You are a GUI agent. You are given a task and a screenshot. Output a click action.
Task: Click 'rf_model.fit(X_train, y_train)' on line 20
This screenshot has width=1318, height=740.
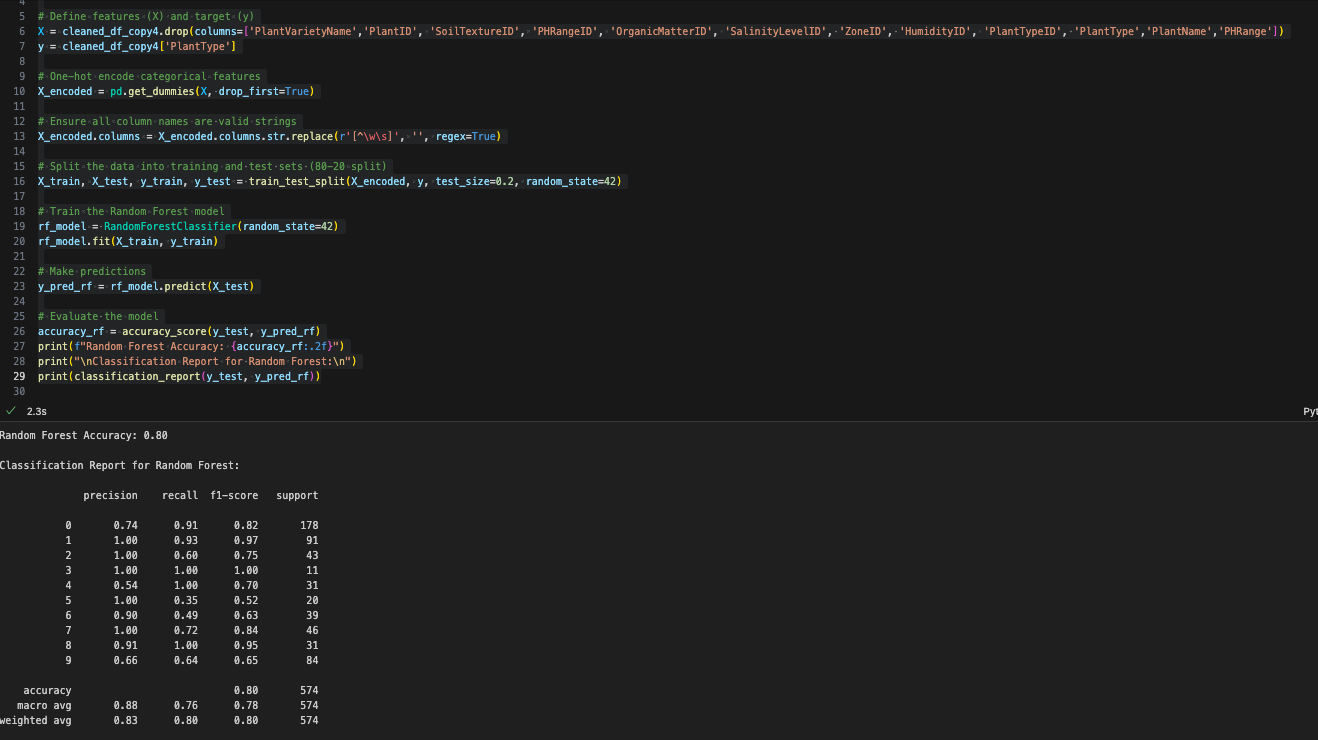pos(128,241)
